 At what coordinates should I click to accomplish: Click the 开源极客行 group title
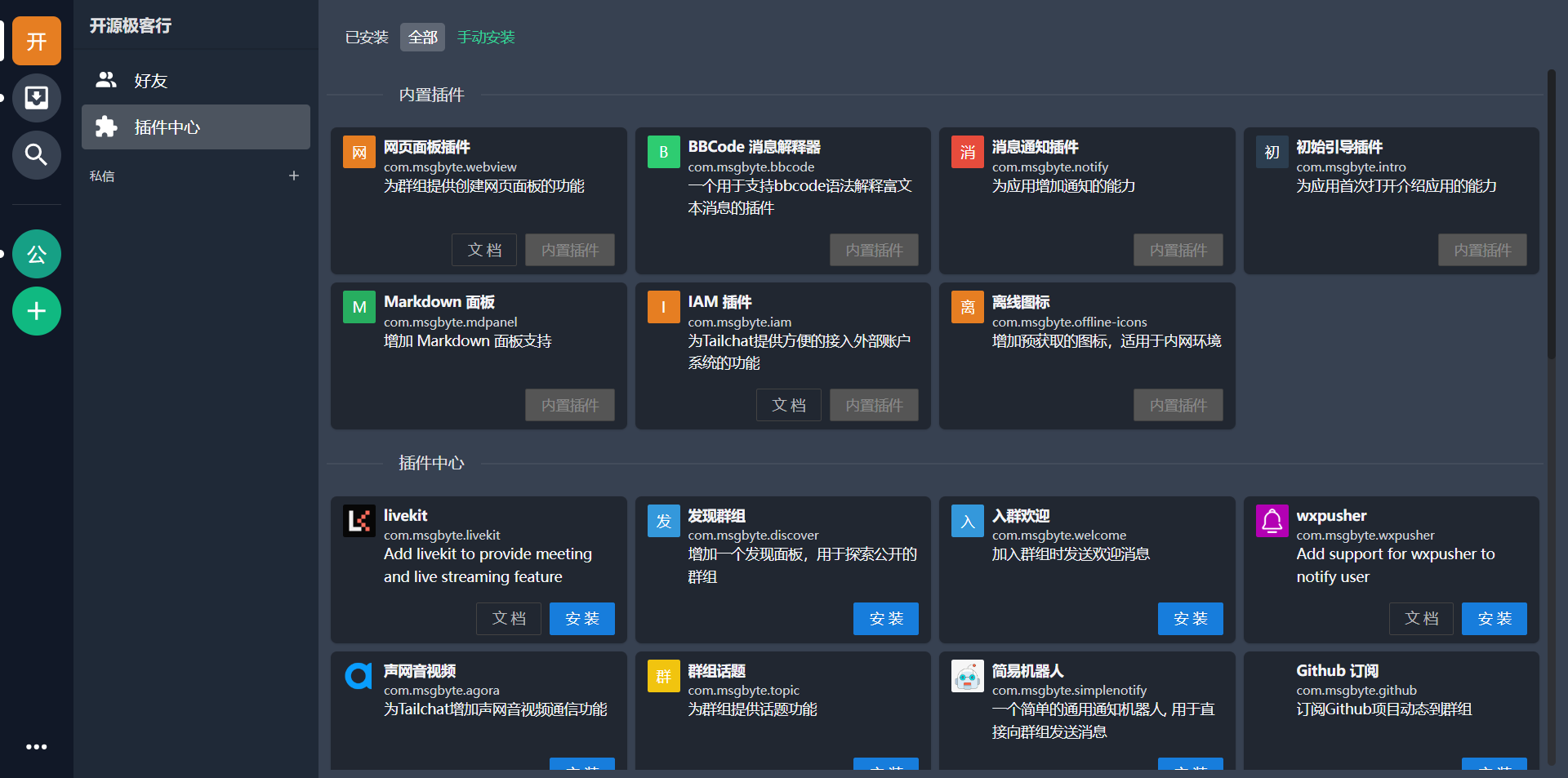coord(131,25)
